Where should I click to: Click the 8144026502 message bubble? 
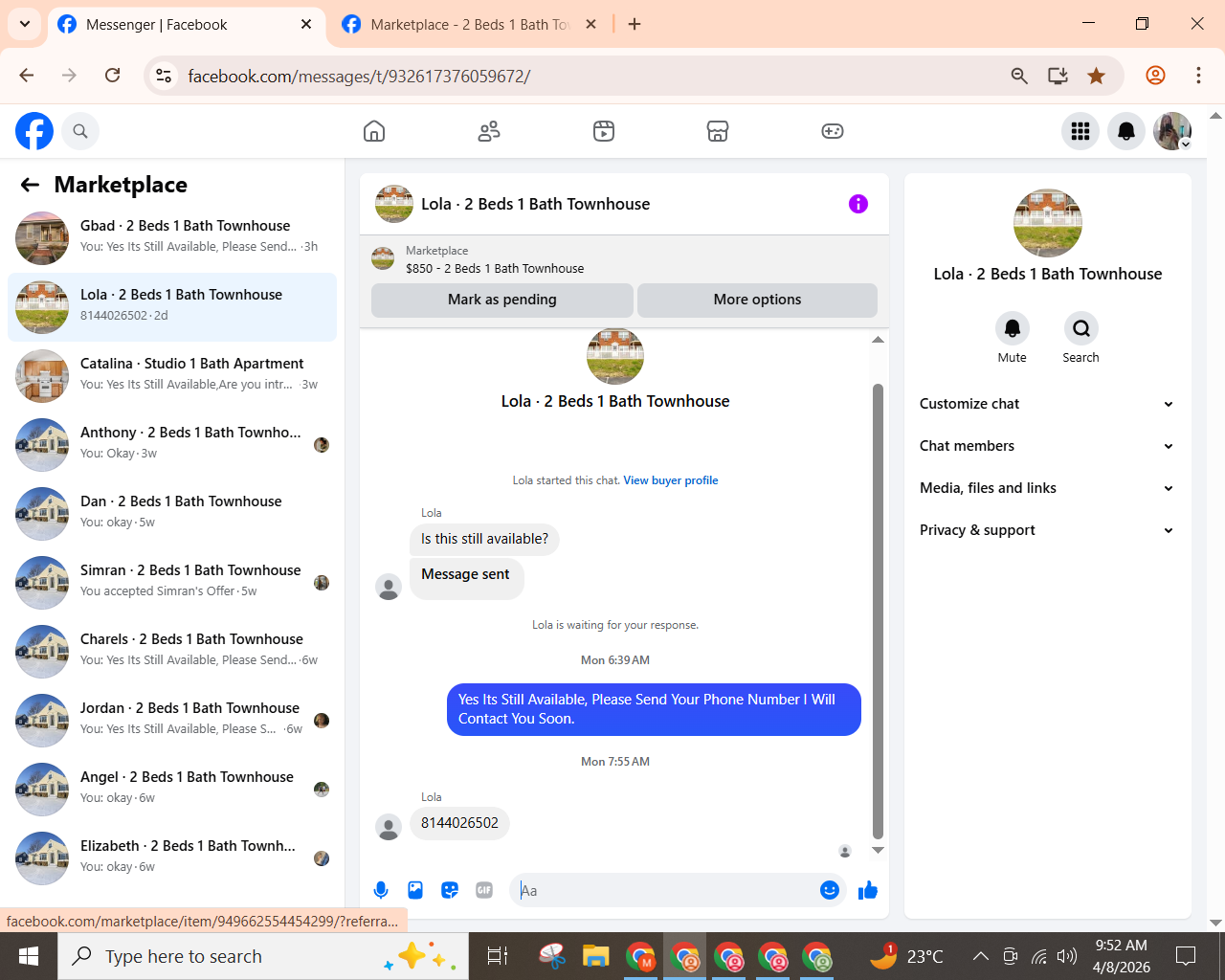[x=459, y=823]
